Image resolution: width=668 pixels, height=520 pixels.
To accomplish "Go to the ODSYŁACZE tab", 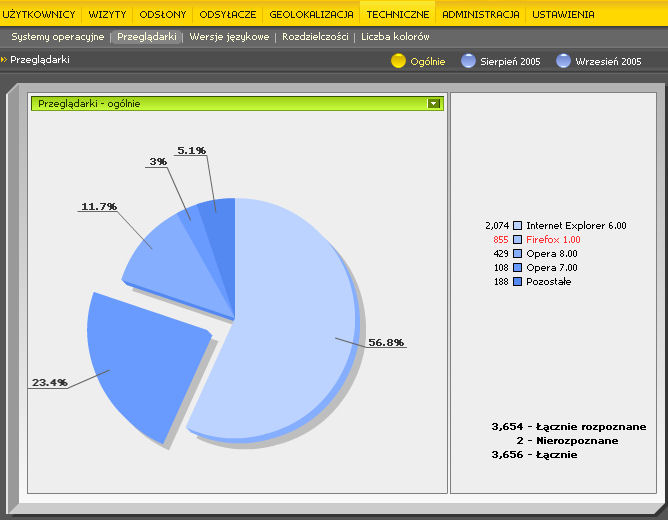I will [227, 14].
